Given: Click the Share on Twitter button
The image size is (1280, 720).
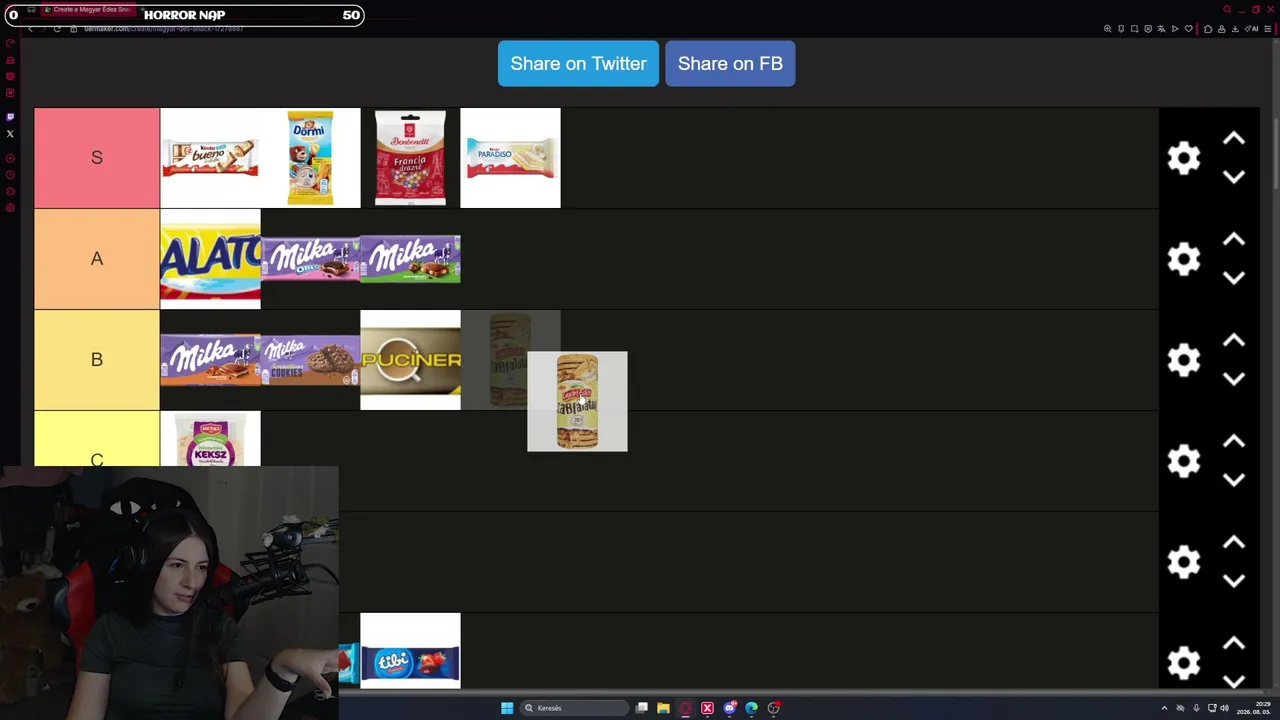Looking at the screenshot, I should coord(578,63).
